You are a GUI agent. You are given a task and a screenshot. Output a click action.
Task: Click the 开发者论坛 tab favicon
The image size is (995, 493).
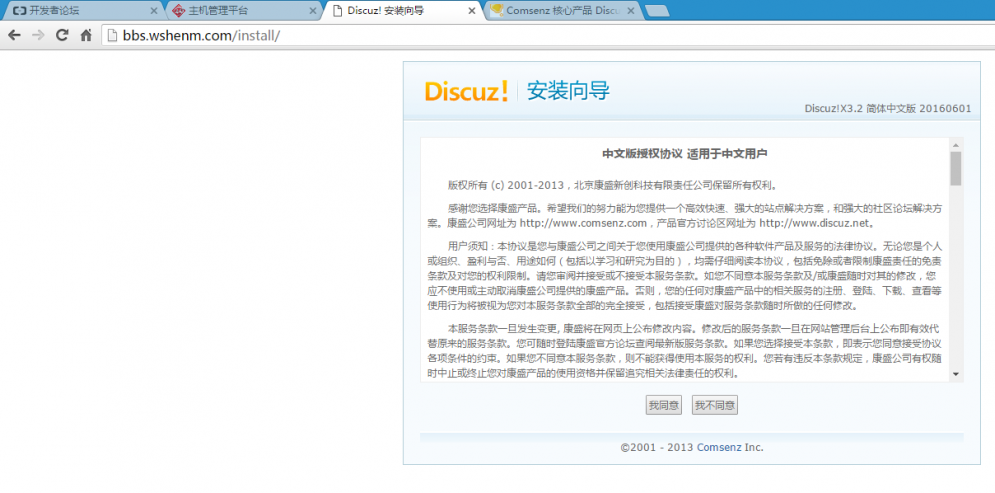click(20, 11)
